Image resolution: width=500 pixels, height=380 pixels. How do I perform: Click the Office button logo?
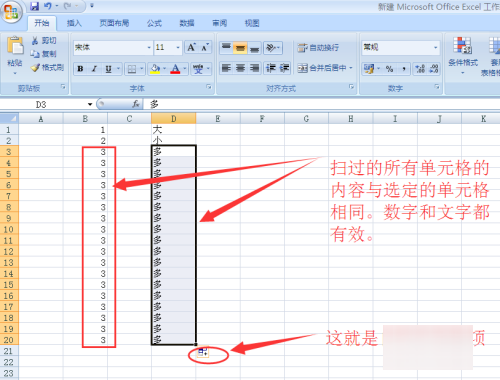tap(11, 12)
